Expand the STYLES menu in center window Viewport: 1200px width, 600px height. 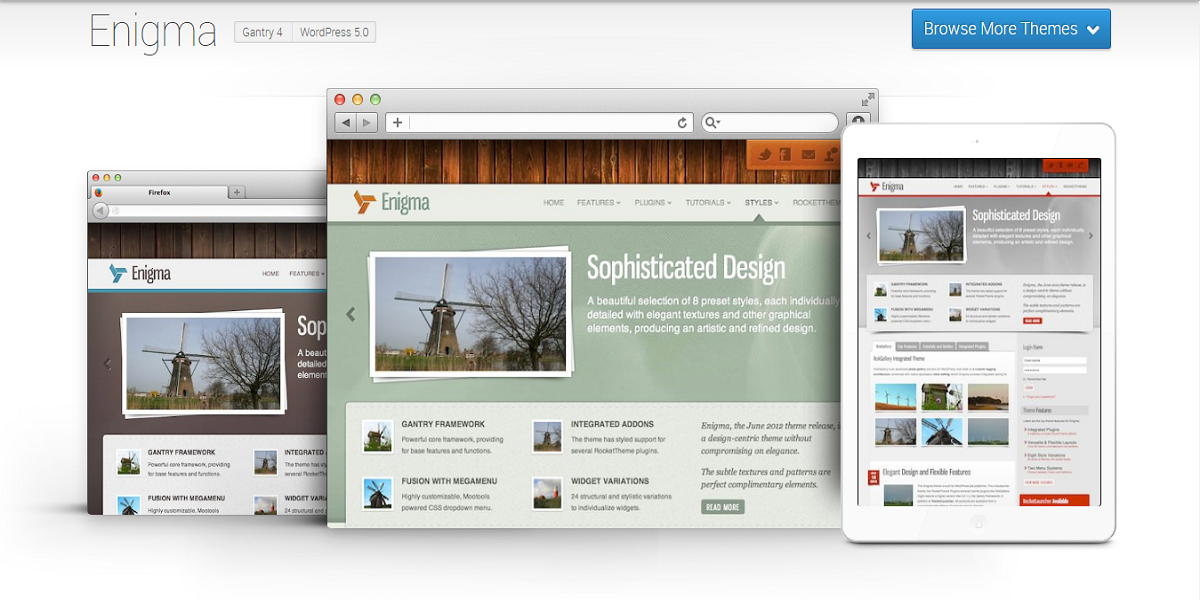click(x=761, y=203)
